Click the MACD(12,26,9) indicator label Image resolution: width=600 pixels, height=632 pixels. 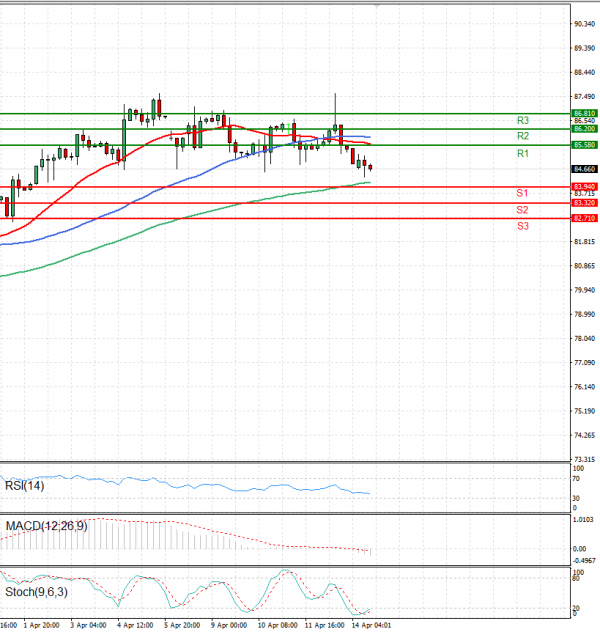46,526
